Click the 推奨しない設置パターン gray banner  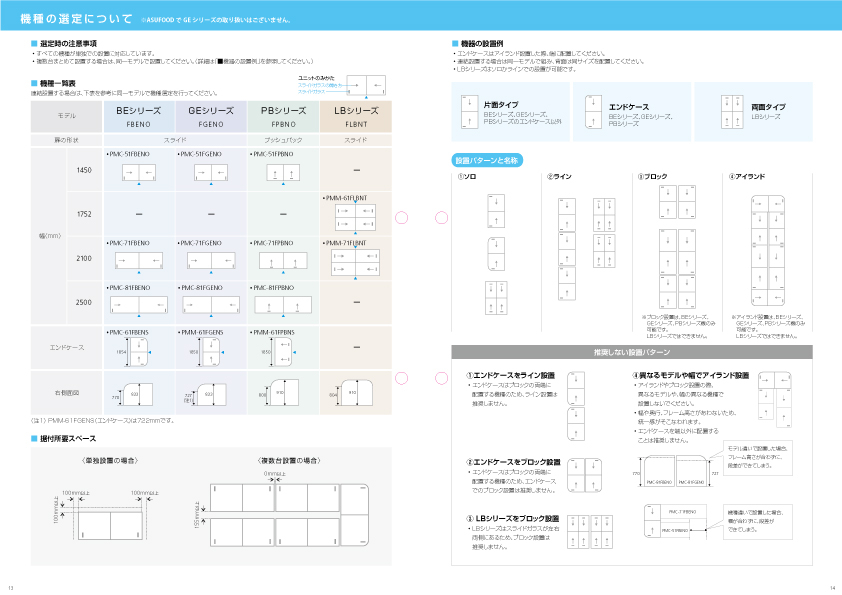coord(632,352)
